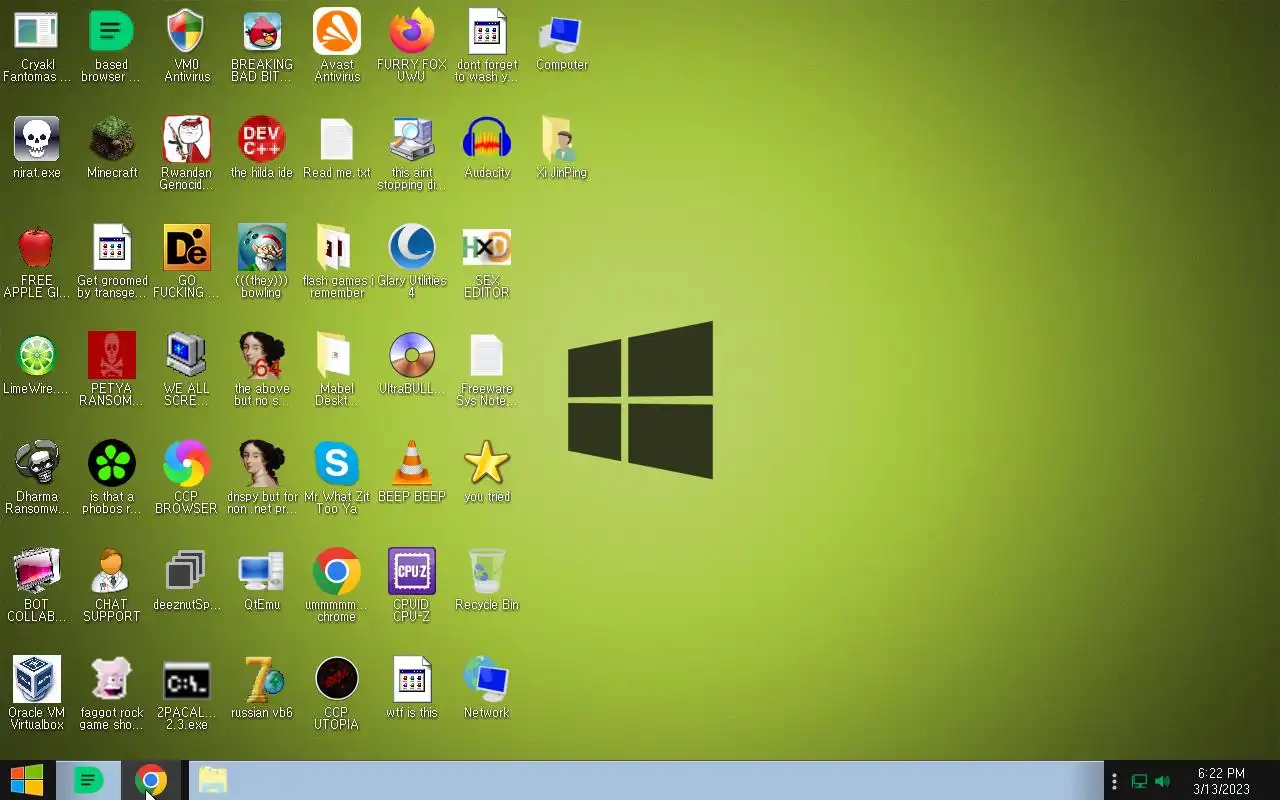1280x800 pixels.
Task: Select the based browser desktop shortcut
Action: tap(111, 33)
